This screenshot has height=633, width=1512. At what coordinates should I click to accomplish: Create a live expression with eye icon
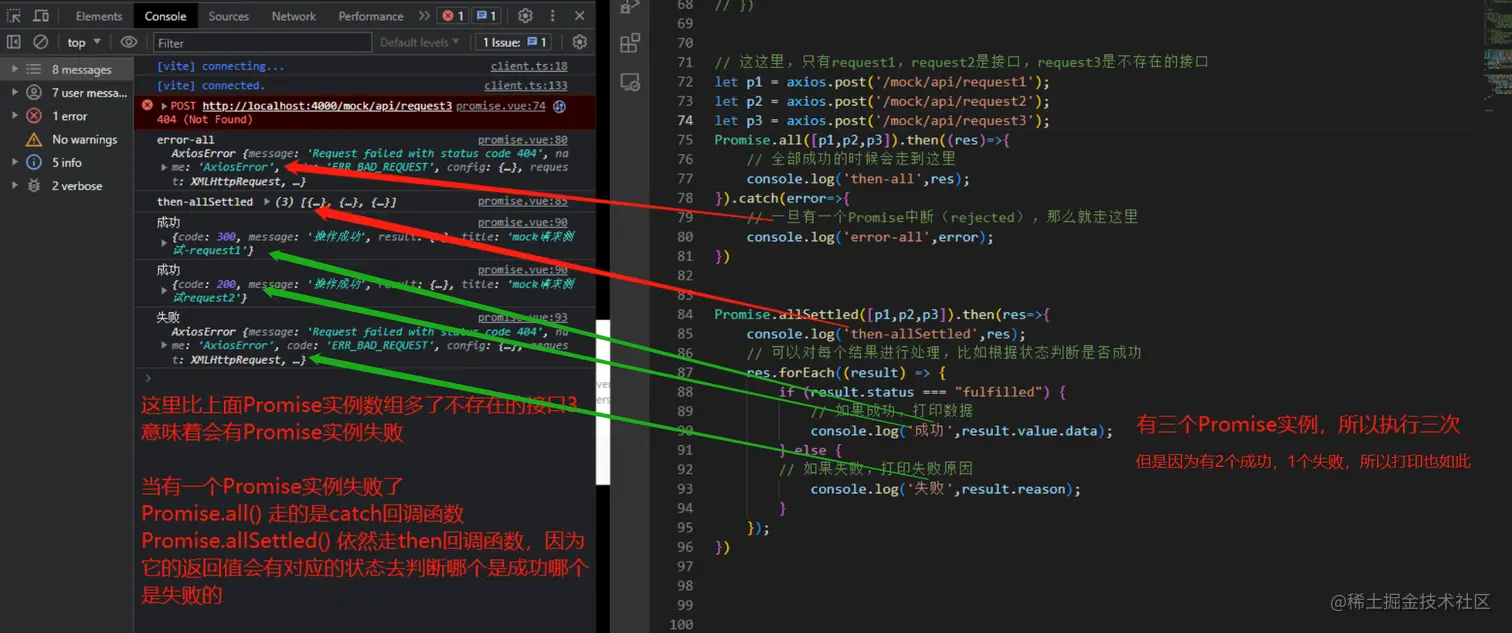pos(129,42)
